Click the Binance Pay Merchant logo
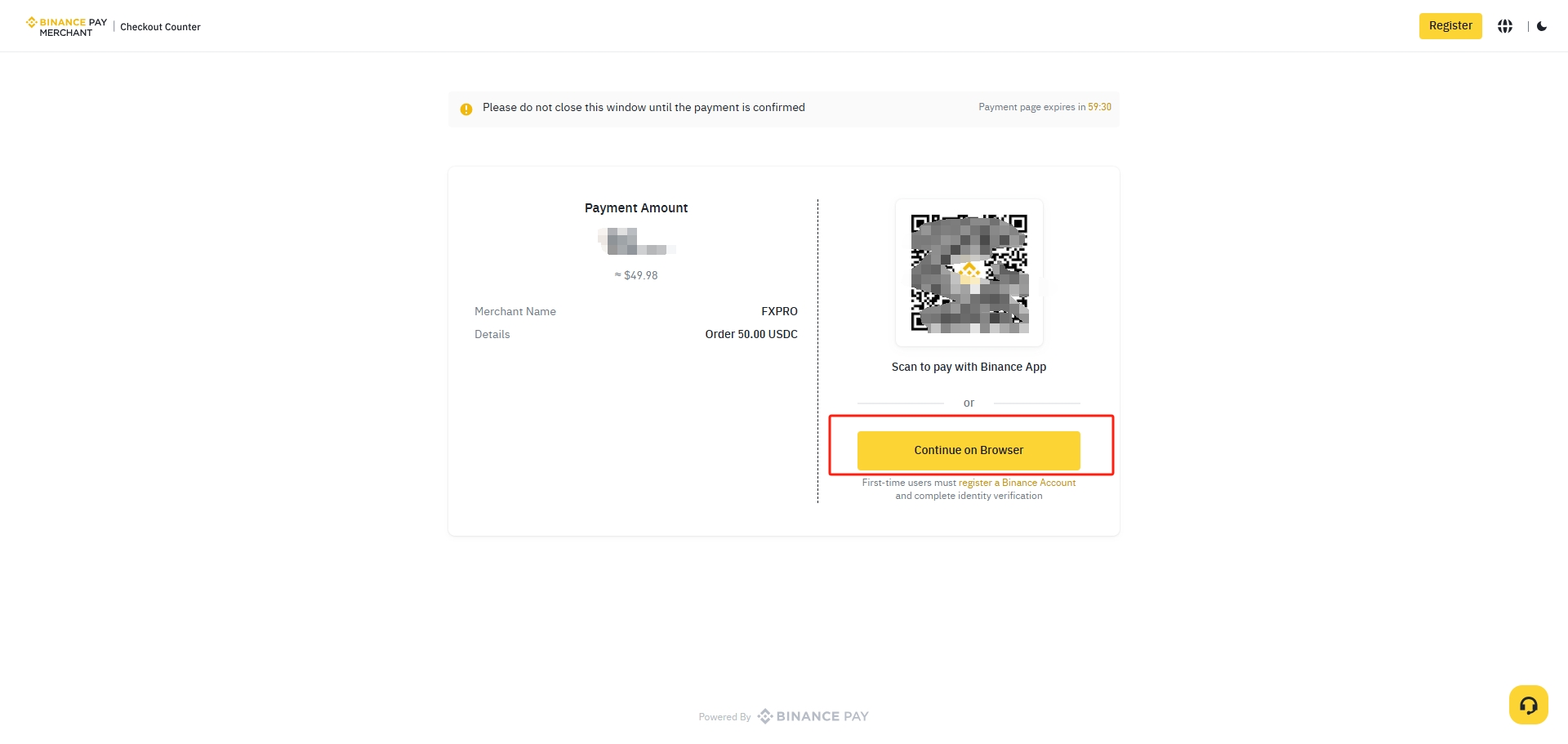The width and height of the screenshot is (1568, 744). [x=66, y=27]
